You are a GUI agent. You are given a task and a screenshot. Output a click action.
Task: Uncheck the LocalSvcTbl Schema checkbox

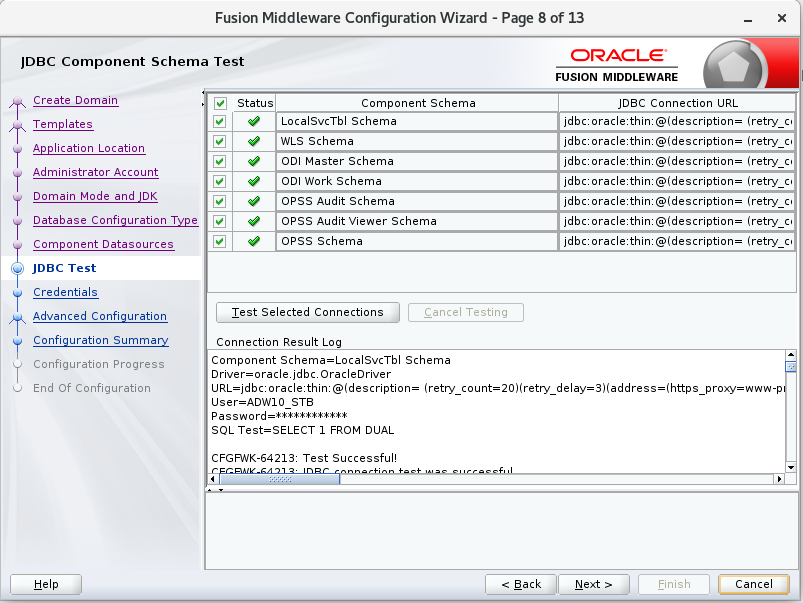coord(220,121)
